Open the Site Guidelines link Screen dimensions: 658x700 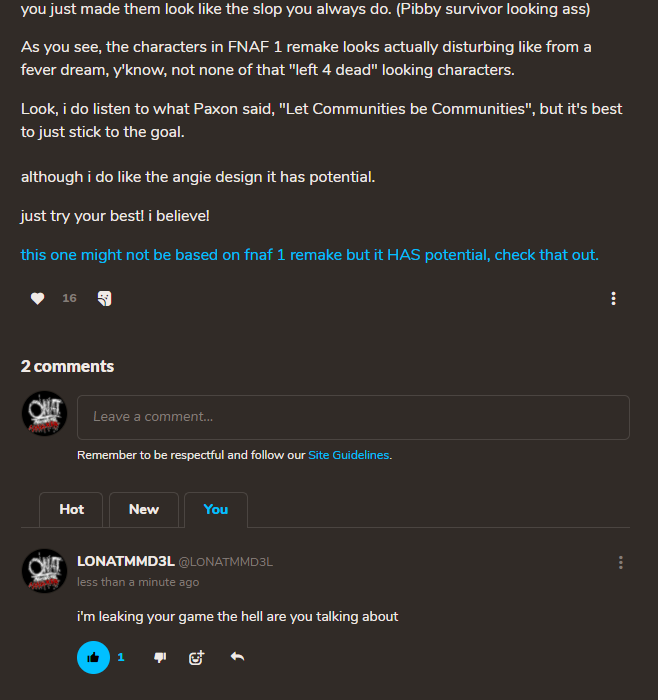[348, 455]
